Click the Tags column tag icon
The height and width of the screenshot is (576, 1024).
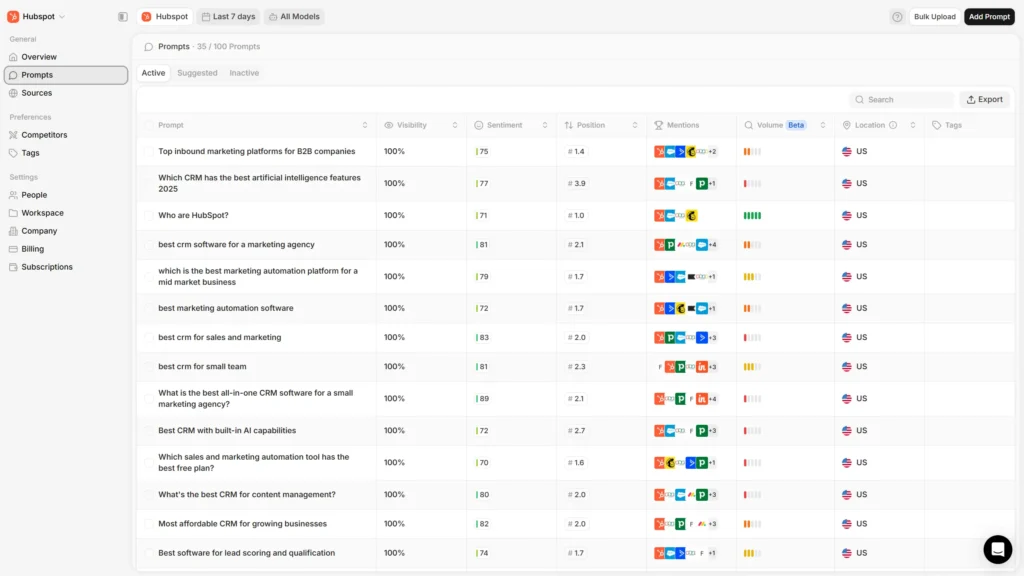936,125
